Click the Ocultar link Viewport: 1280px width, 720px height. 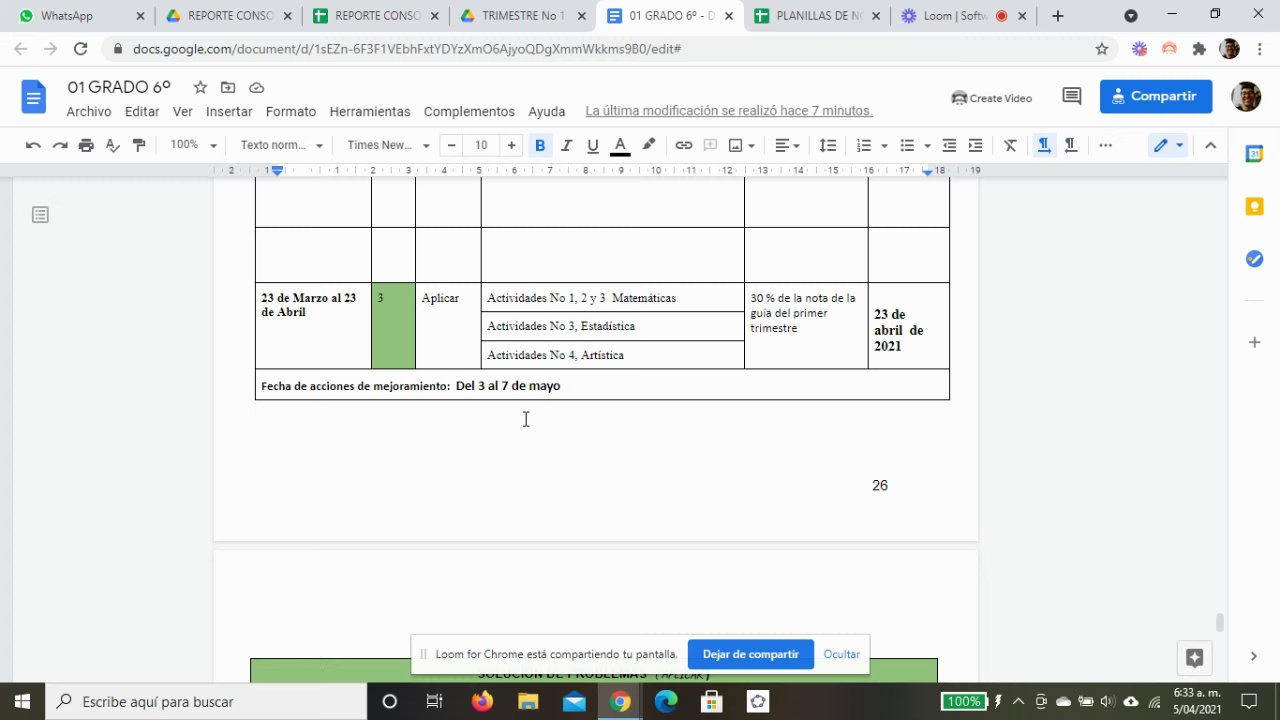842,654
